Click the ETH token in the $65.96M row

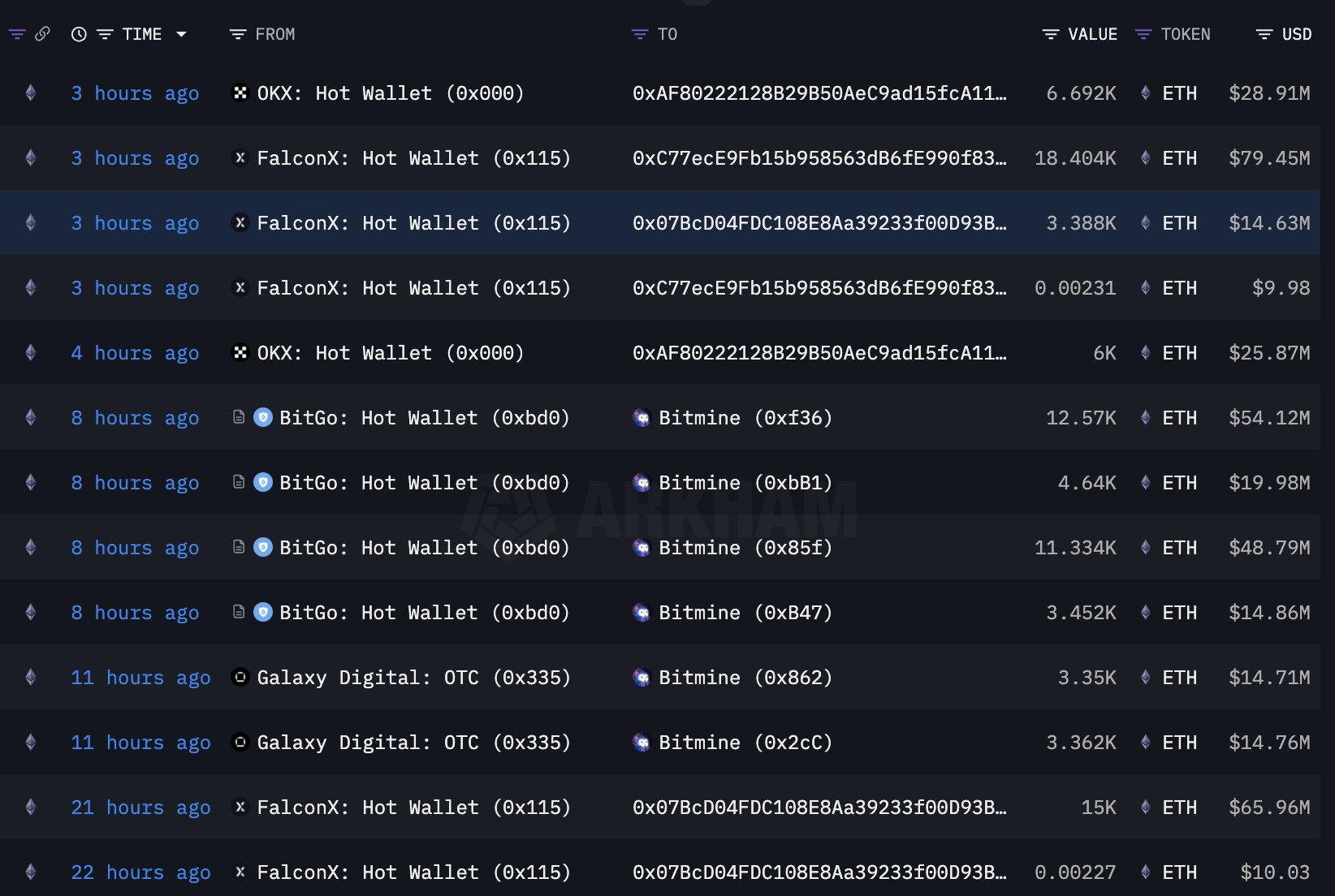pos(1178,808)
